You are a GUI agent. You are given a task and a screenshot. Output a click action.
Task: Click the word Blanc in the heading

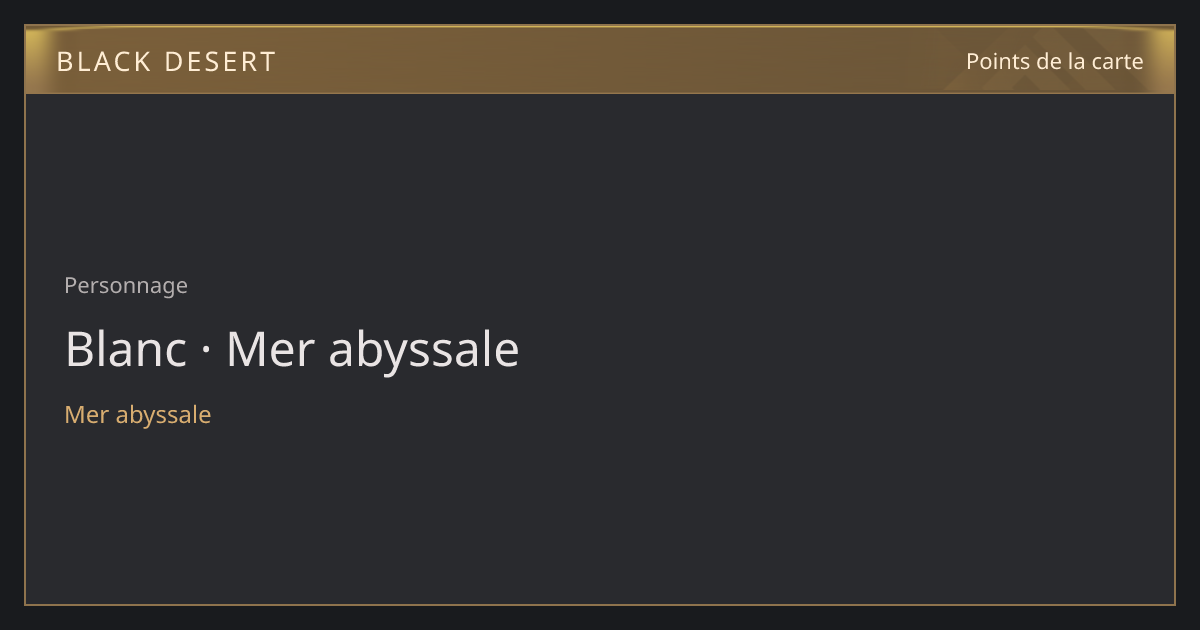[126, 349]
